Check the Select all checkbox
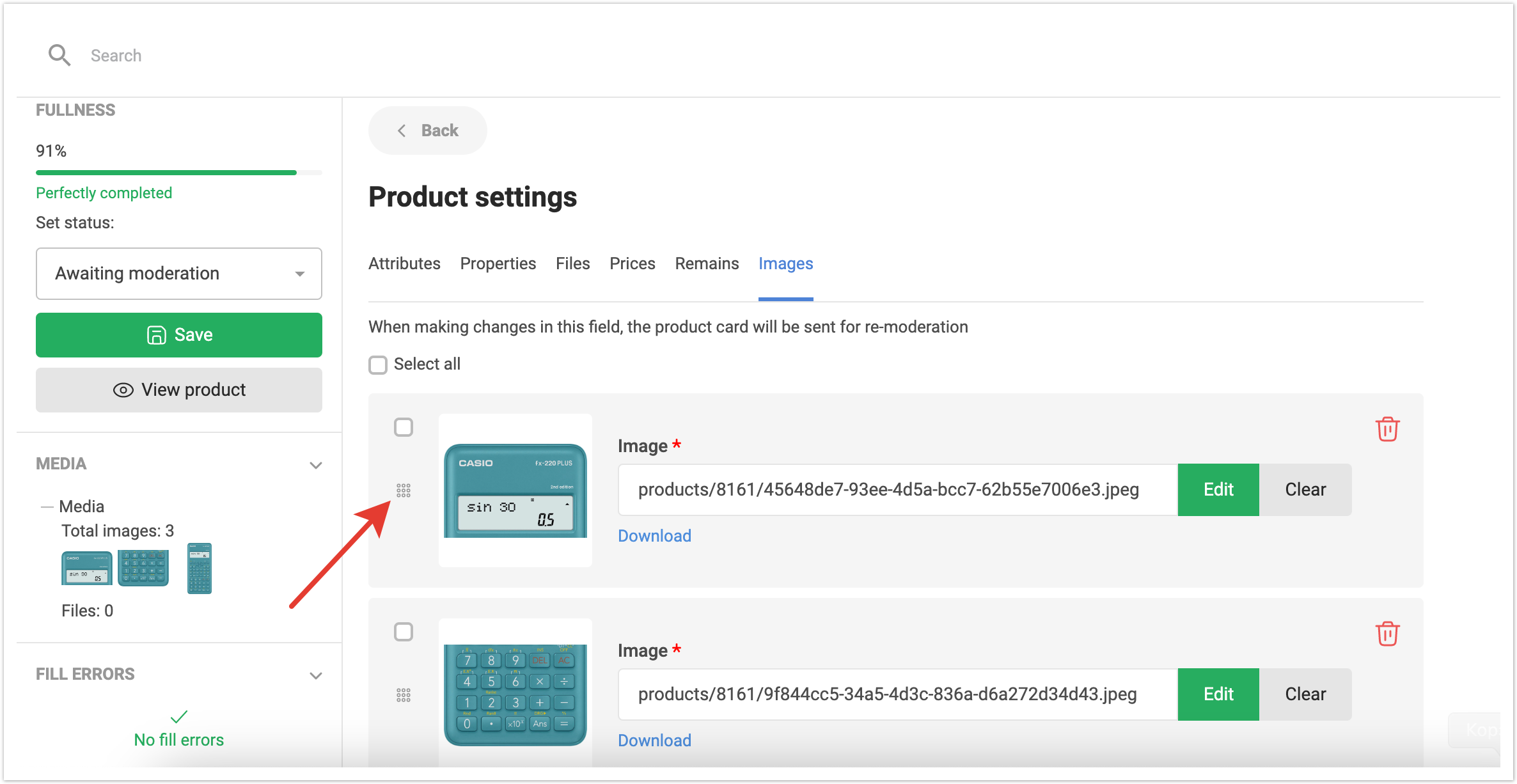The height and width of the screenshot is (784, 1517). tap(378, 365)
